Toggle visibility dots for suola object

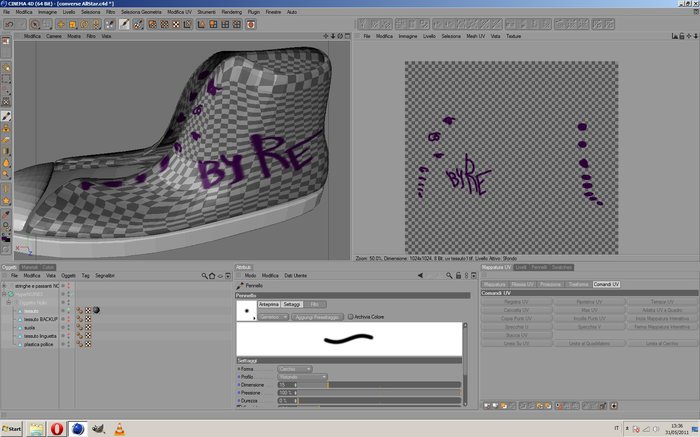click(x=69, y=328)
